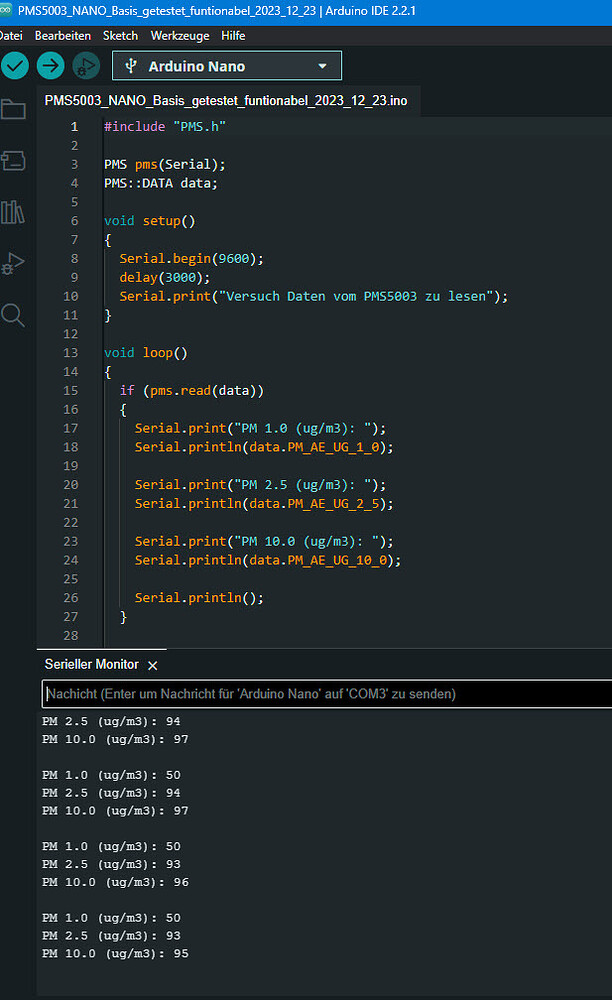Open the Debug sidebar panel
Screen dimensions: 612x1000
pos(13,264)
